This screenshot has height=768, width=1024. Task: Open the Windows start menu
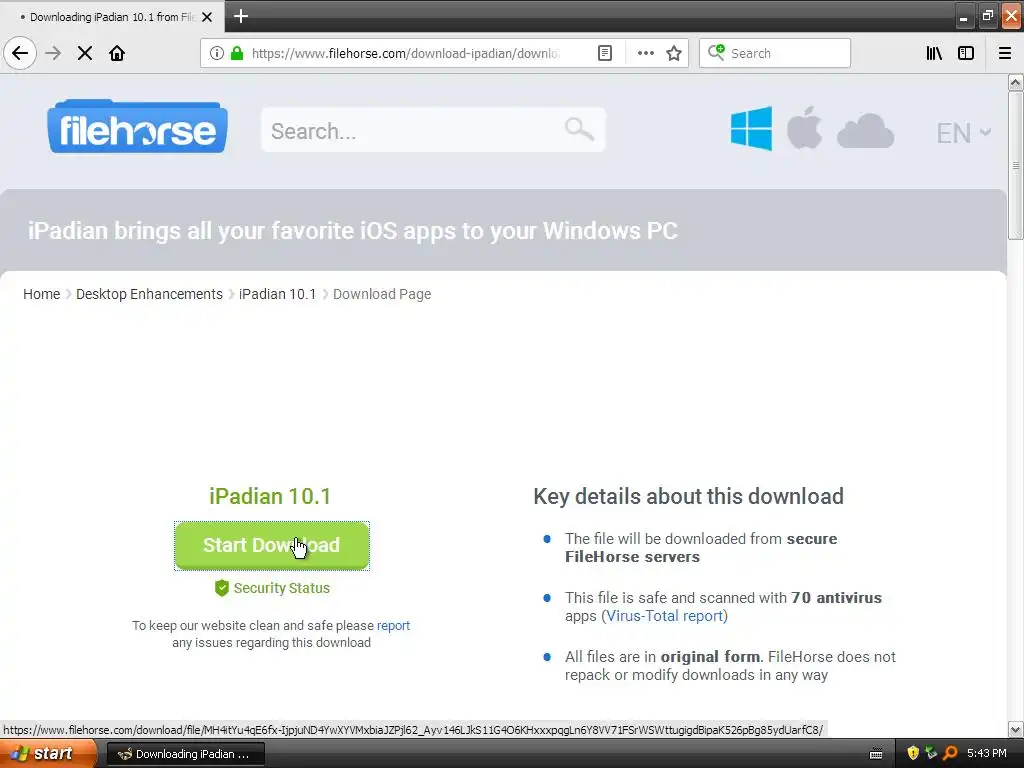pyautogui.click(x=48, y=754)
